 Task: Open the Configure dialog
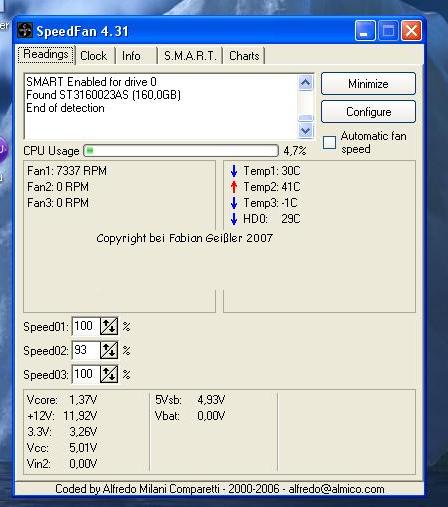tap(368, 112)
